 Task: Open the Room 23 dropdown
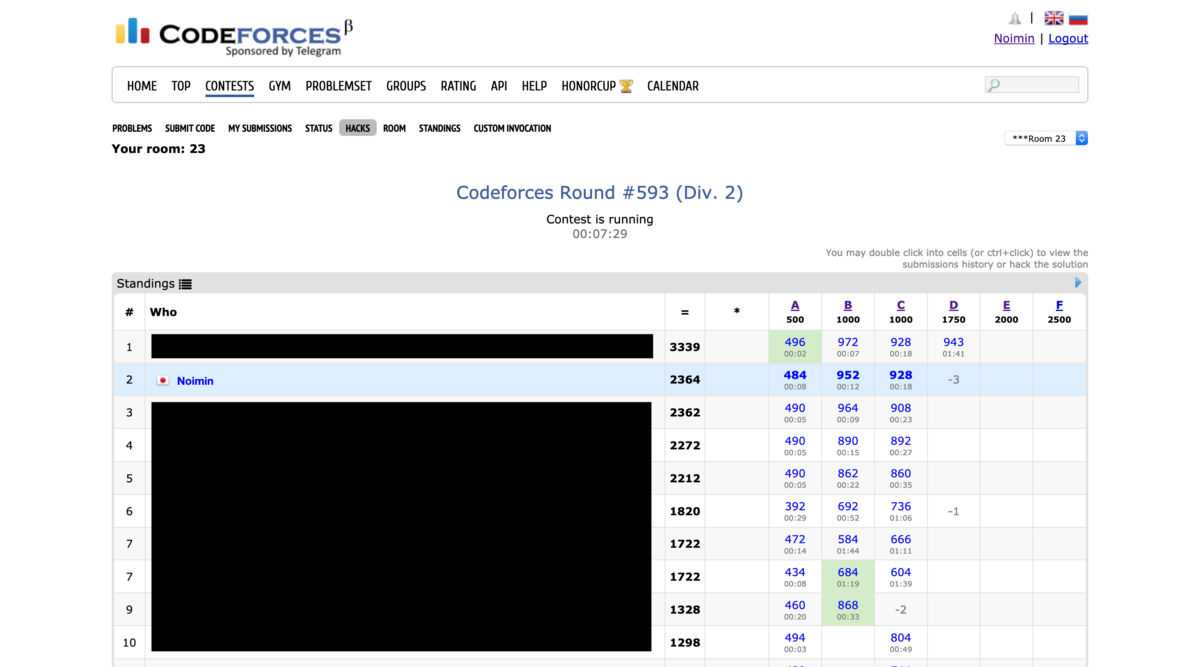pos(1046,138)
